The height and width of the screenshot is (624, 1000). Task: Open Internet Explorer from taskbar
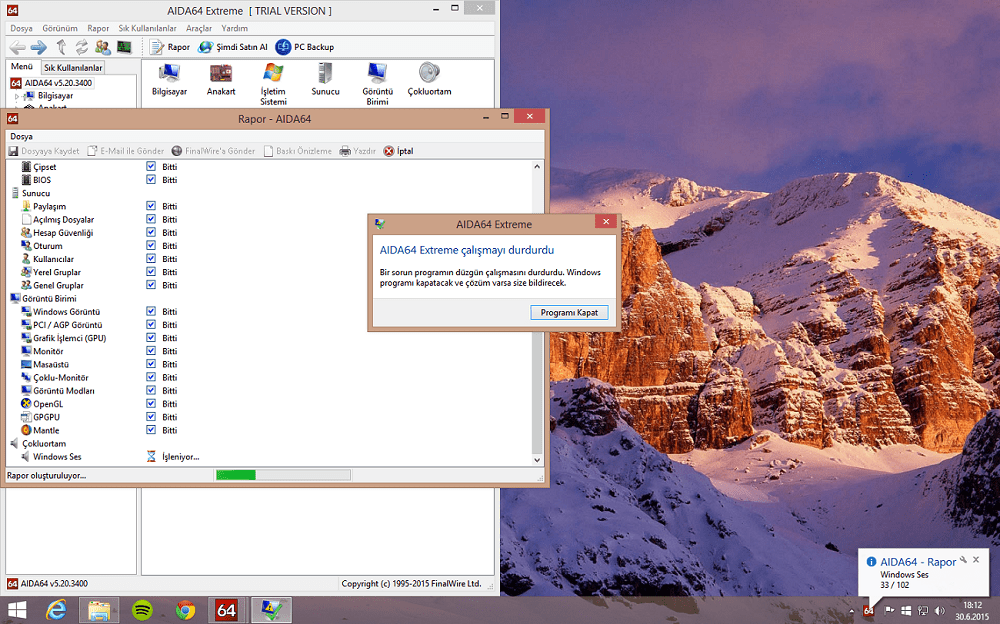pyautogui.click(x=56, y=611)
